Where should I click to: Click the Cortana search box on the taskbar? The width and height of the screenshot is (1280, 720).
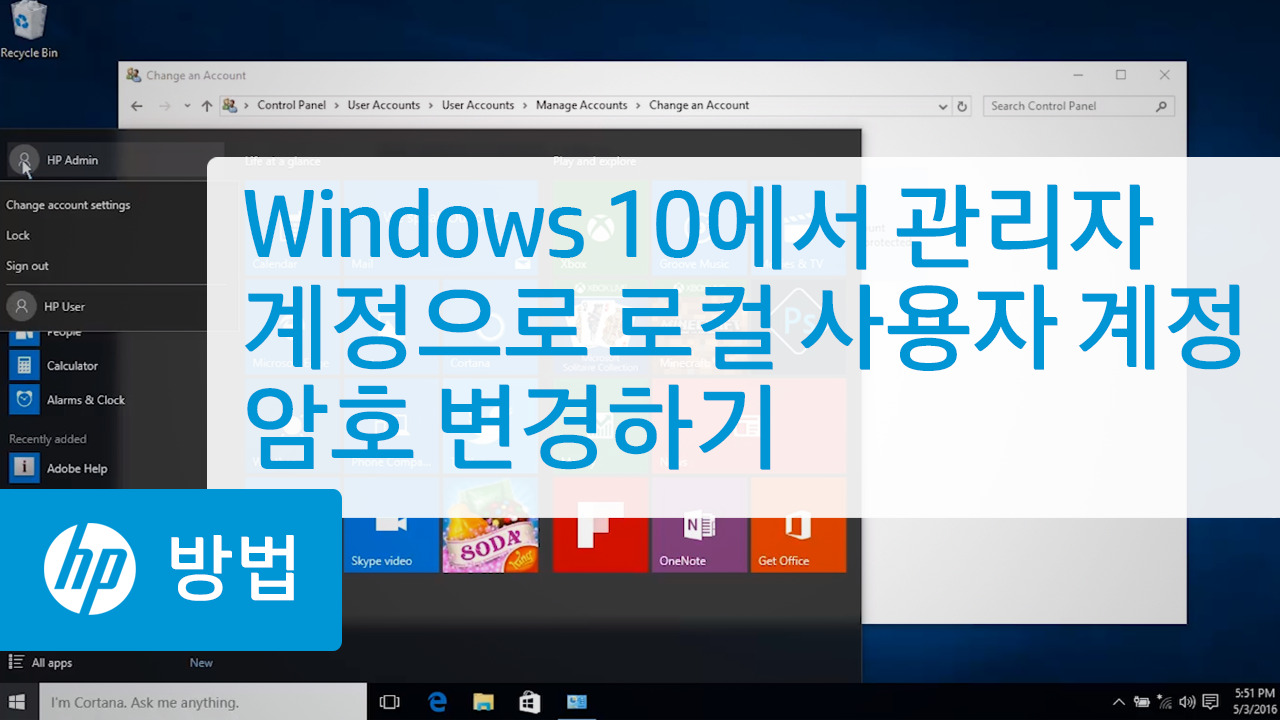coord(200,701)
